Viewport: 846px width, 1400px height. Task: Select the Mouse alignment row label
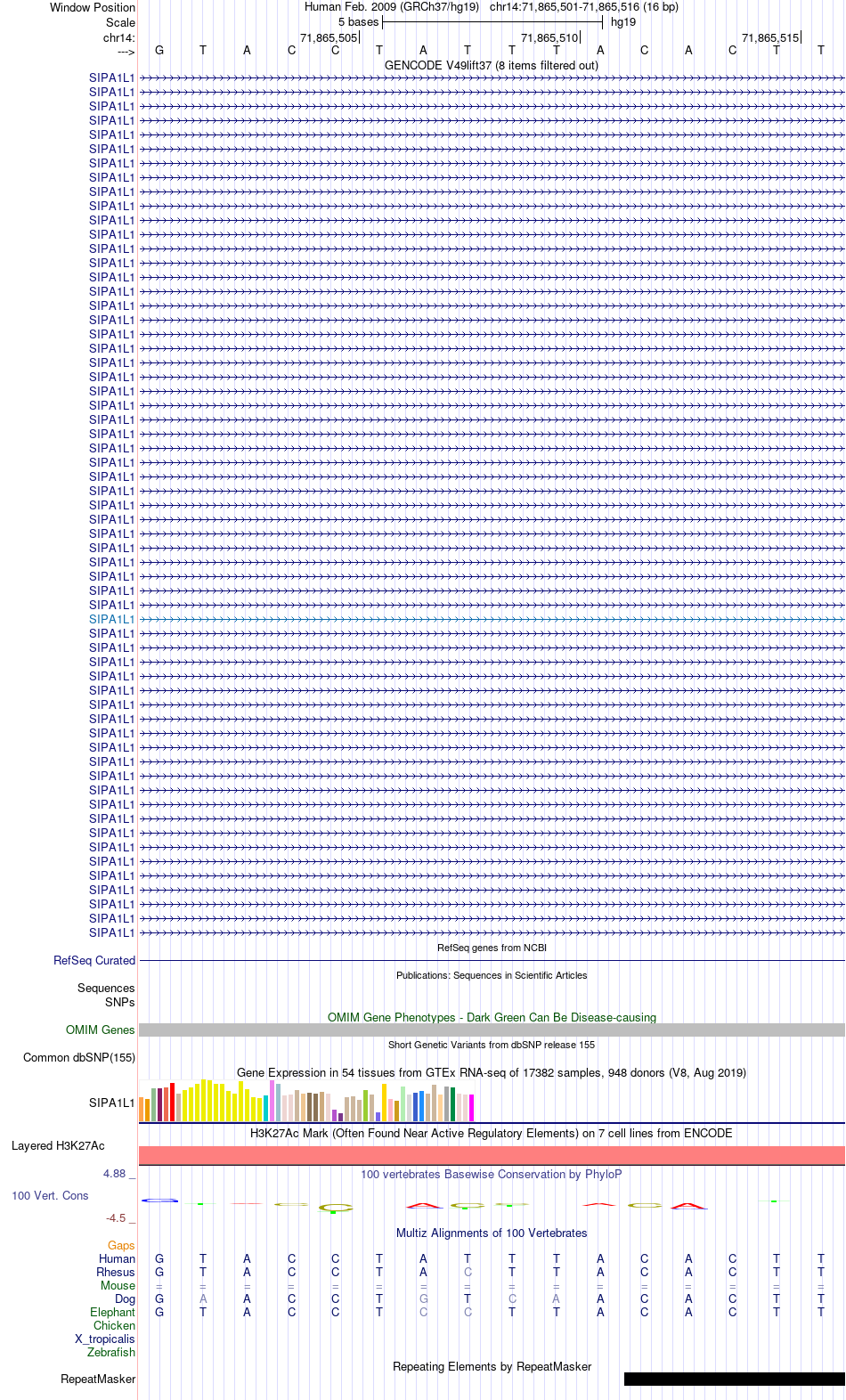pyautogui.click(x=118, y=1285)
